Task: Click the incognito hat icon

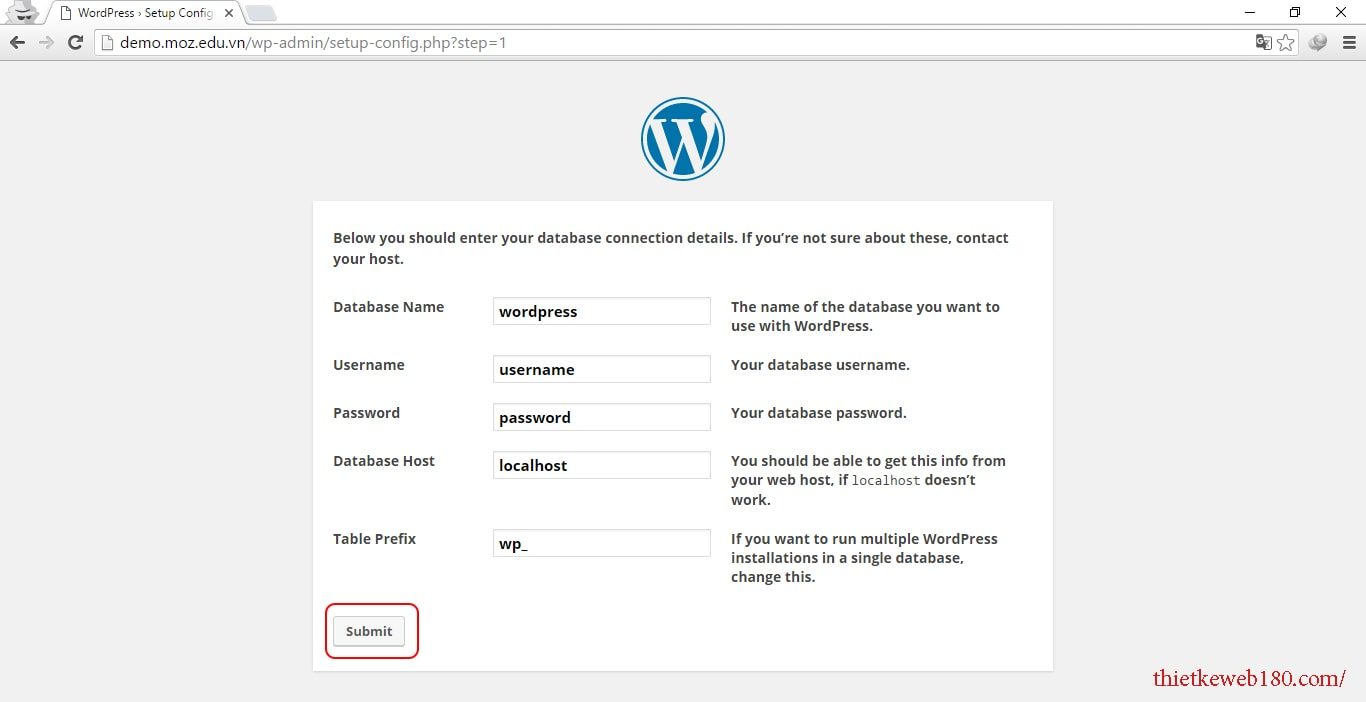Action: point(20,13)
